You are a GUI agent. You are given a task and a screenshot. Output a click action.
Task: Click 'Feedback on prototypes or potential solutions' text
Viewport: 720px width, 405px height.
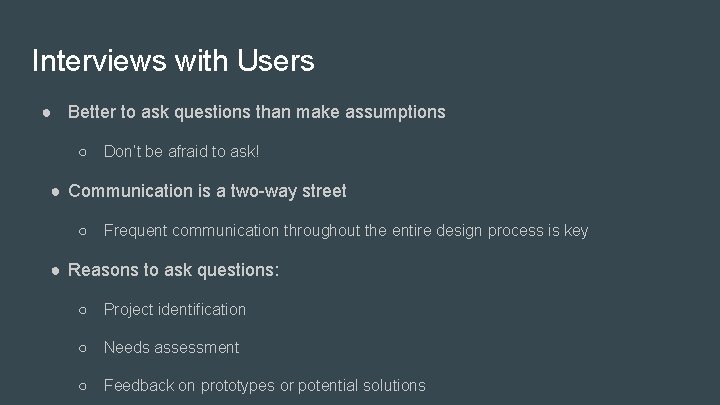coord(264,385)
